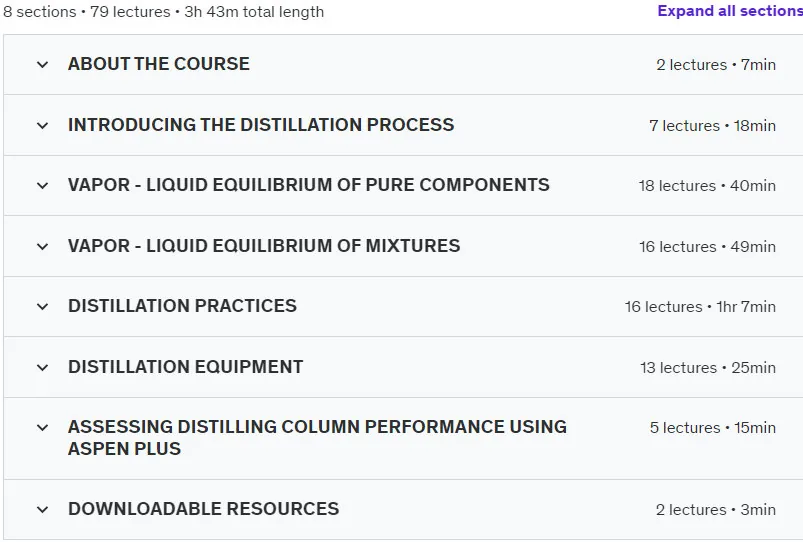This screenshot has height=542, width=803.
Task: Click VAPOR - LIQUID EQUILIBRIUM OF MIXTURES title
Action: point(264,246)
